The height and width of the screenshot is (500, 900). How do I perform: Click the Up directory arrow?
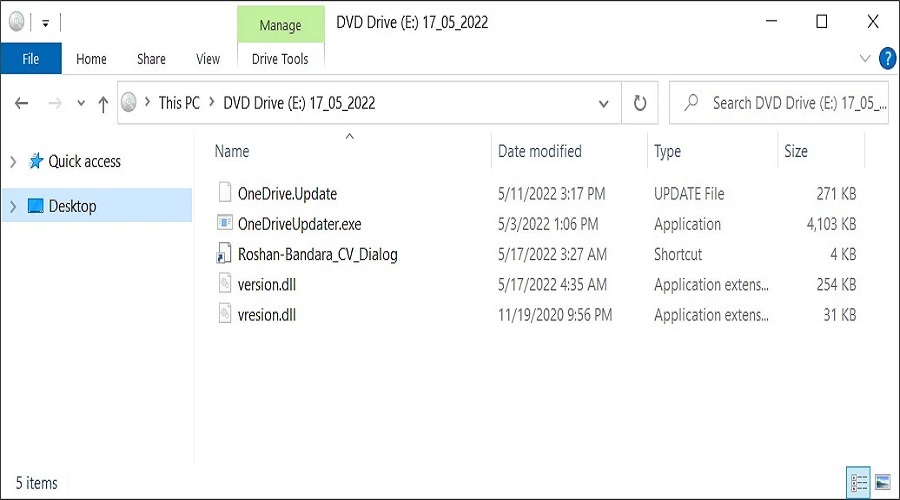point(102,103)
